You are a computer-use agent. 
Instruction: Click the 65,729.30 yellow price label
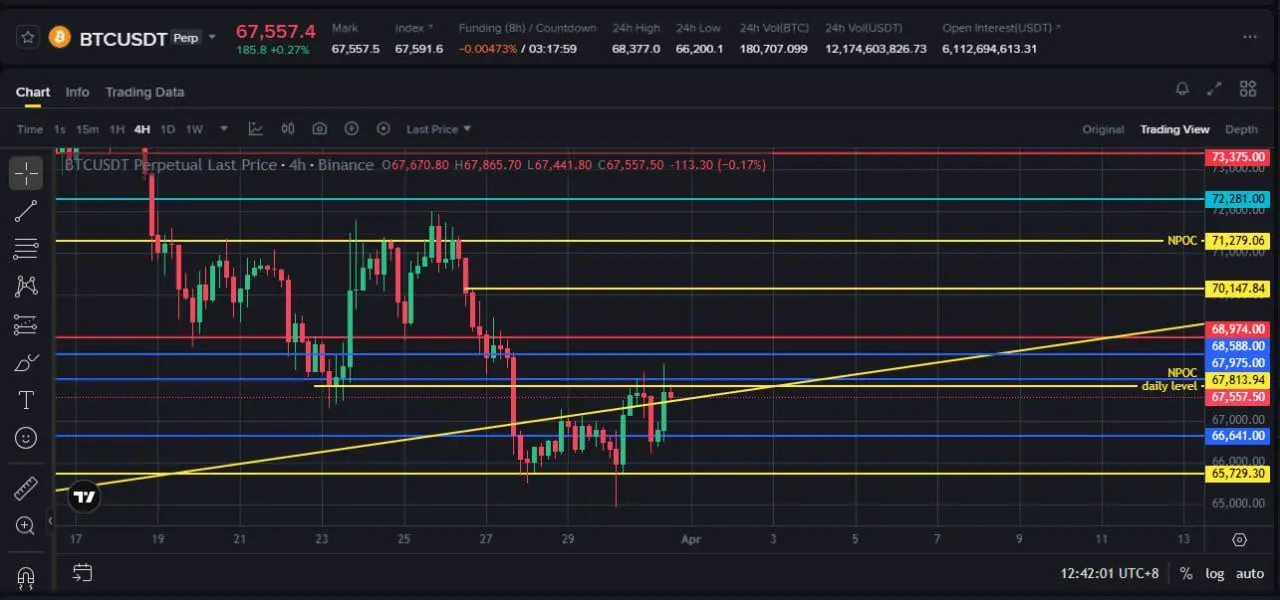click(1238, 474)
